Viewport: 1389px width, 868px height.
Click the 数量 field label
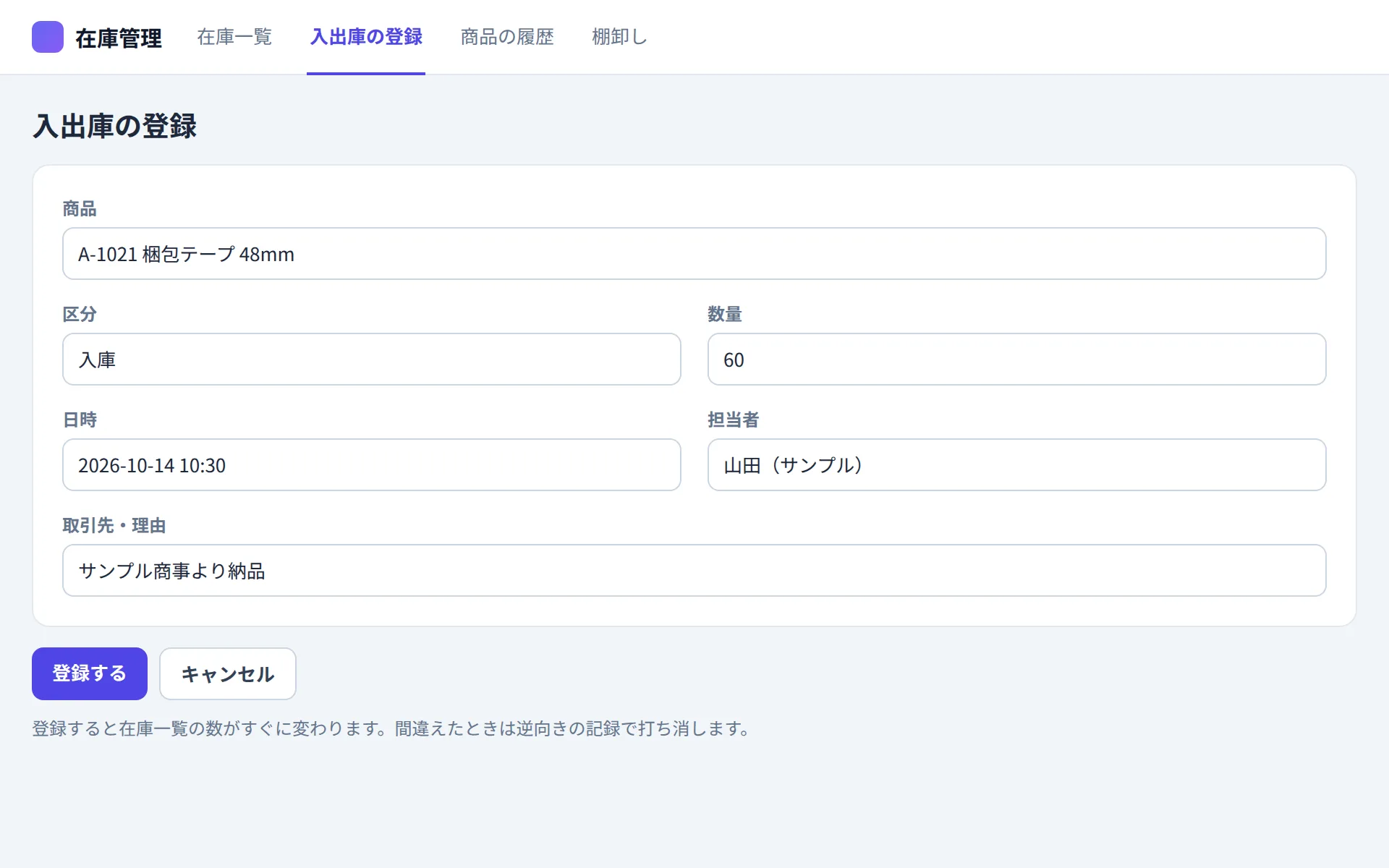tap(725, 315)
